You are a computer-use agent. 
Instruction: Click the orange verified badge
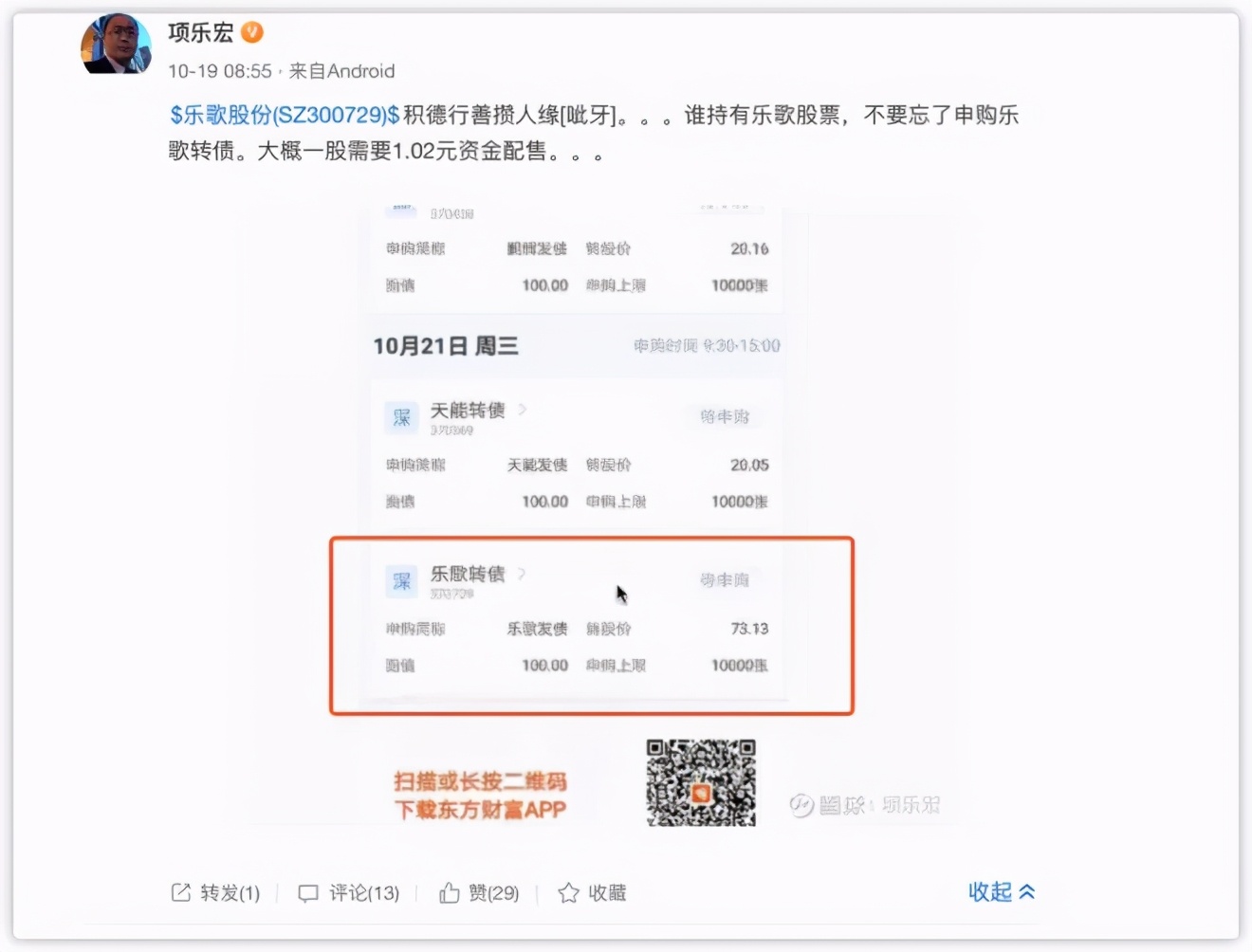coord(252,33)
